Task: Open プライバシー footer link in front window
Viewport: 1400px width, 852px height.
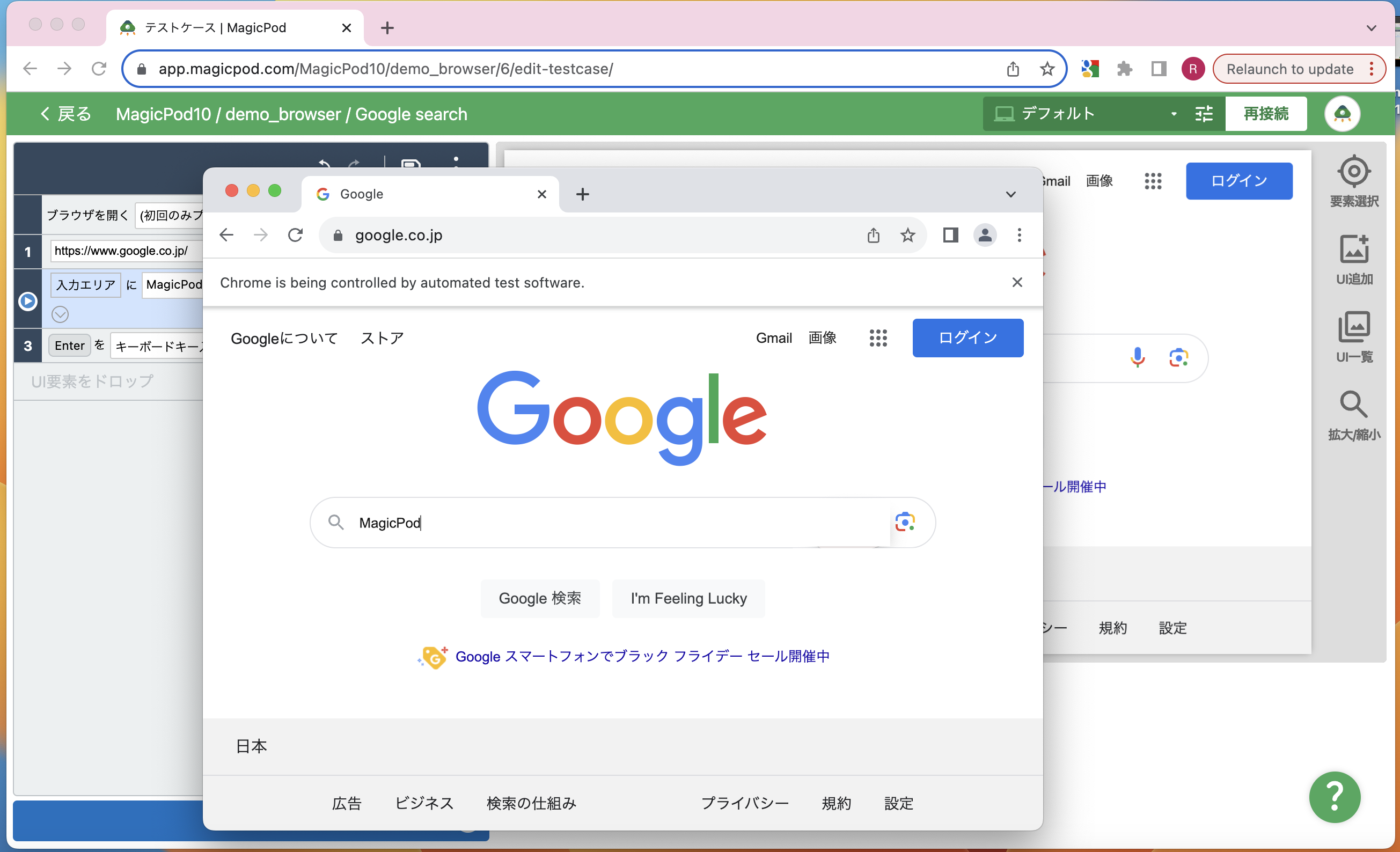Action: pyautogui.click(x=744, y=803)
